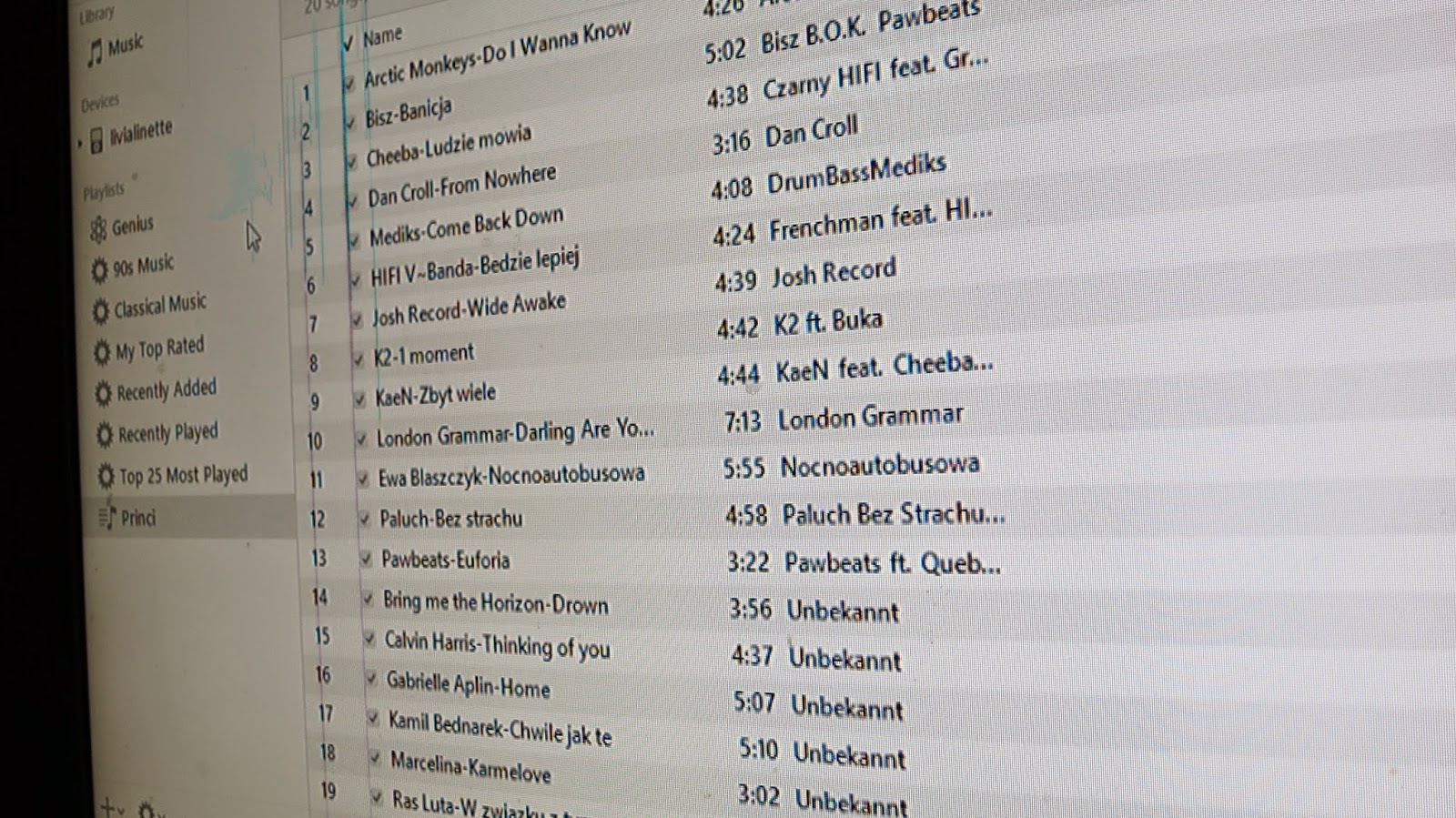This screenshot has height=818, width=1456.
Task: Click row number 17
Action: (325, 713)
